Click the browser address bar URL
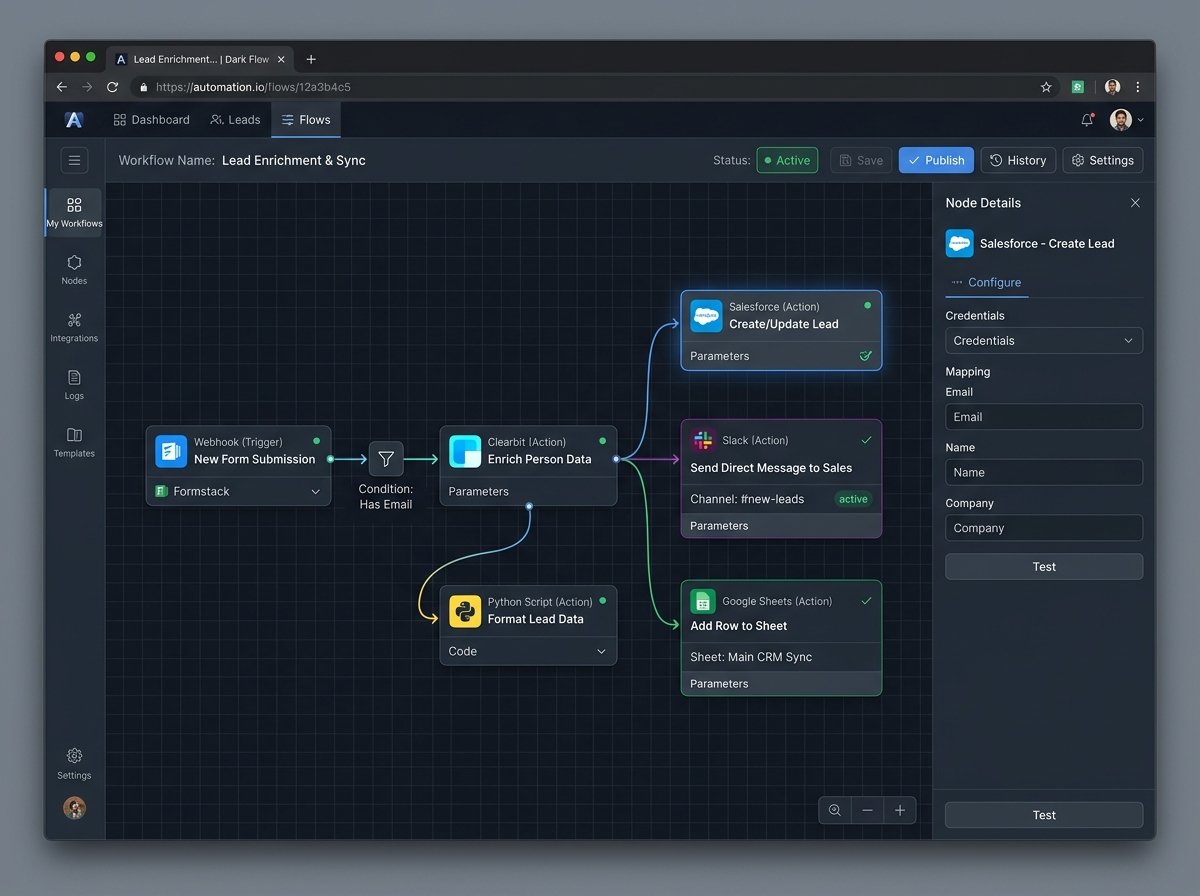This screenshot has width=1200, height=896. (x=253, y=87)
